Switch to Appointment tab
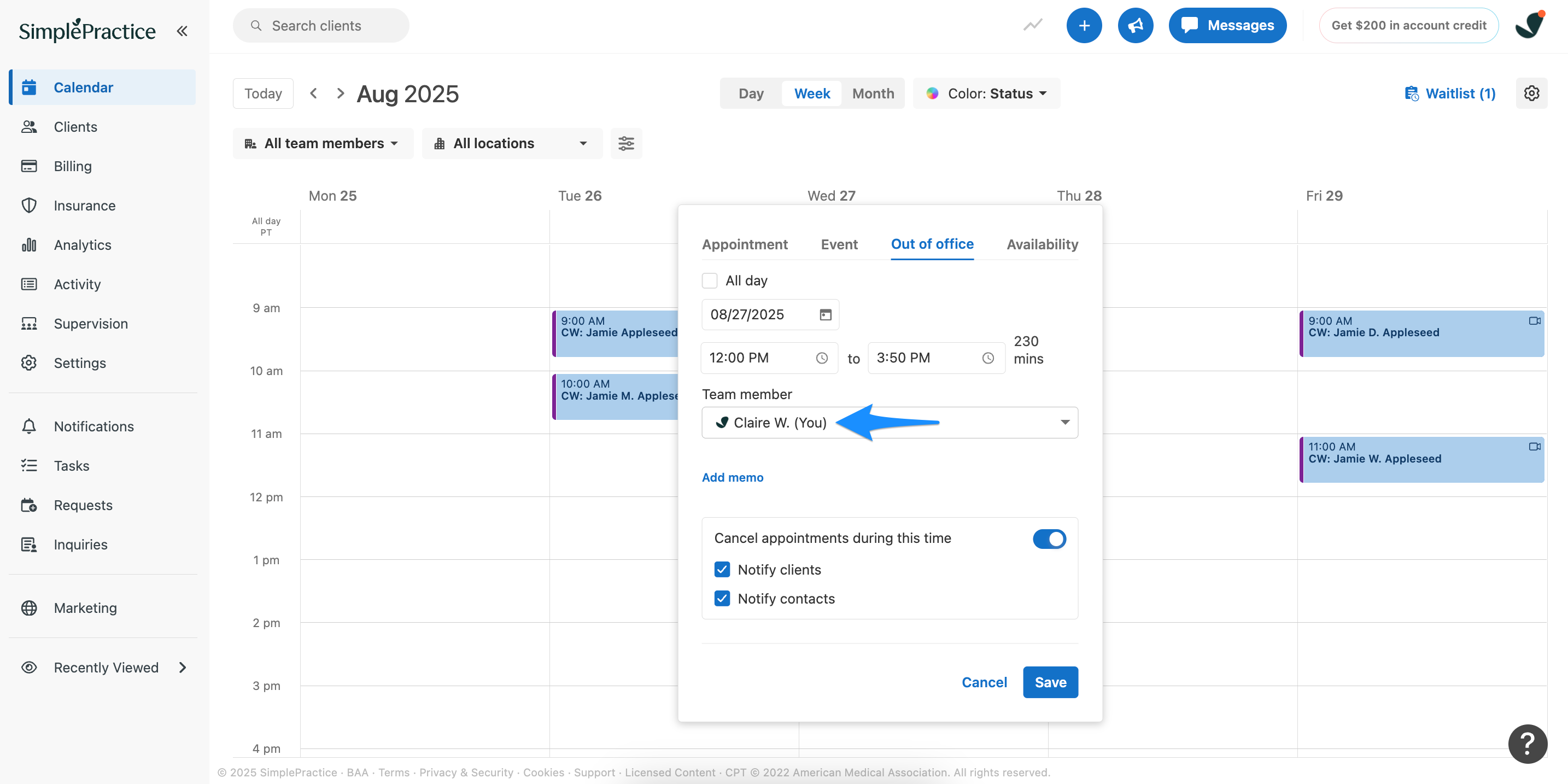Viewport: 1568px width, 784px height. pyautogui.click(x=745, y=244)
